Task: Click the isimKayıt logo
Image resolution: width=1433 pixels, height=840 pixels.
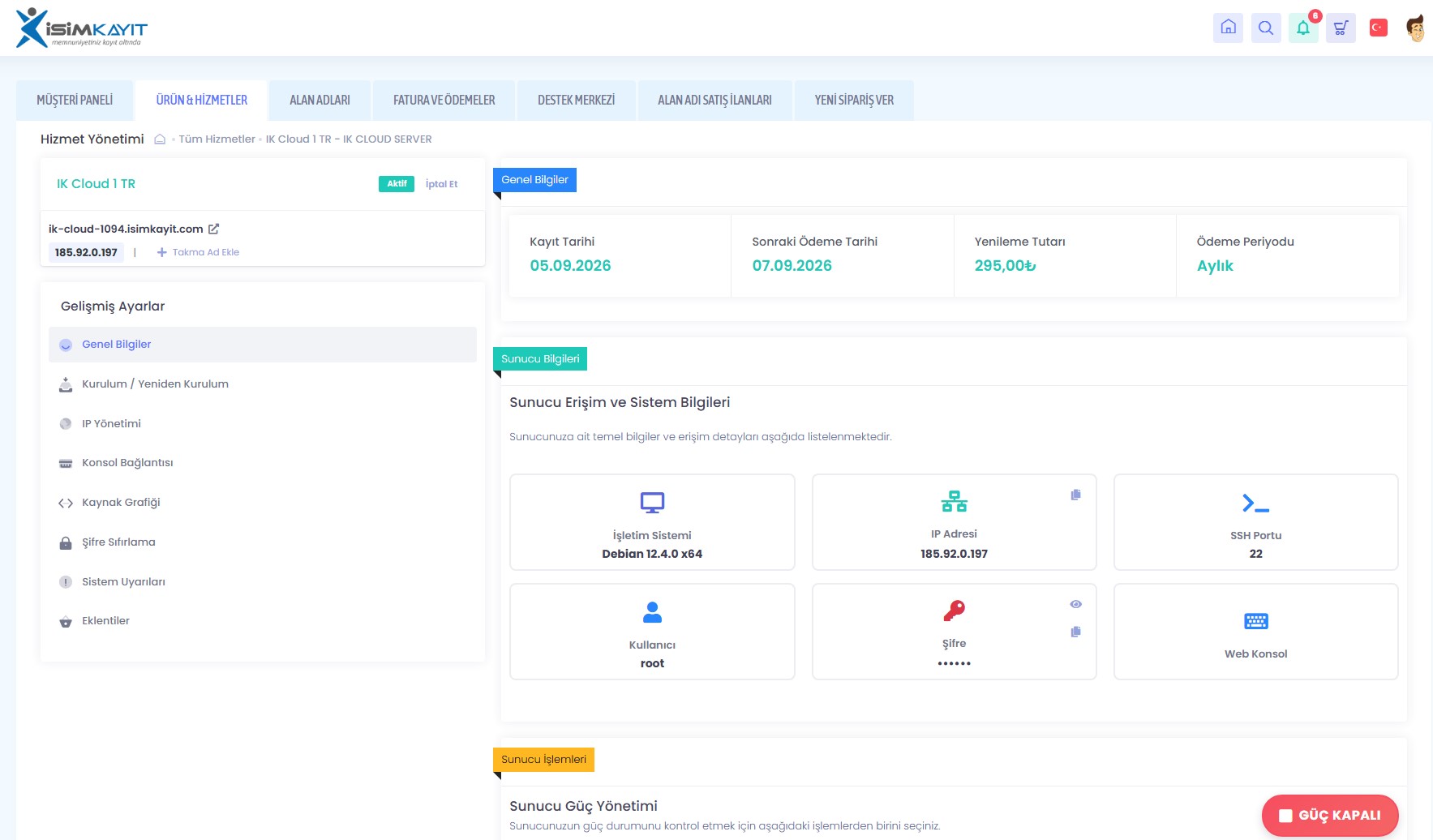Action: tap(81, 28)
